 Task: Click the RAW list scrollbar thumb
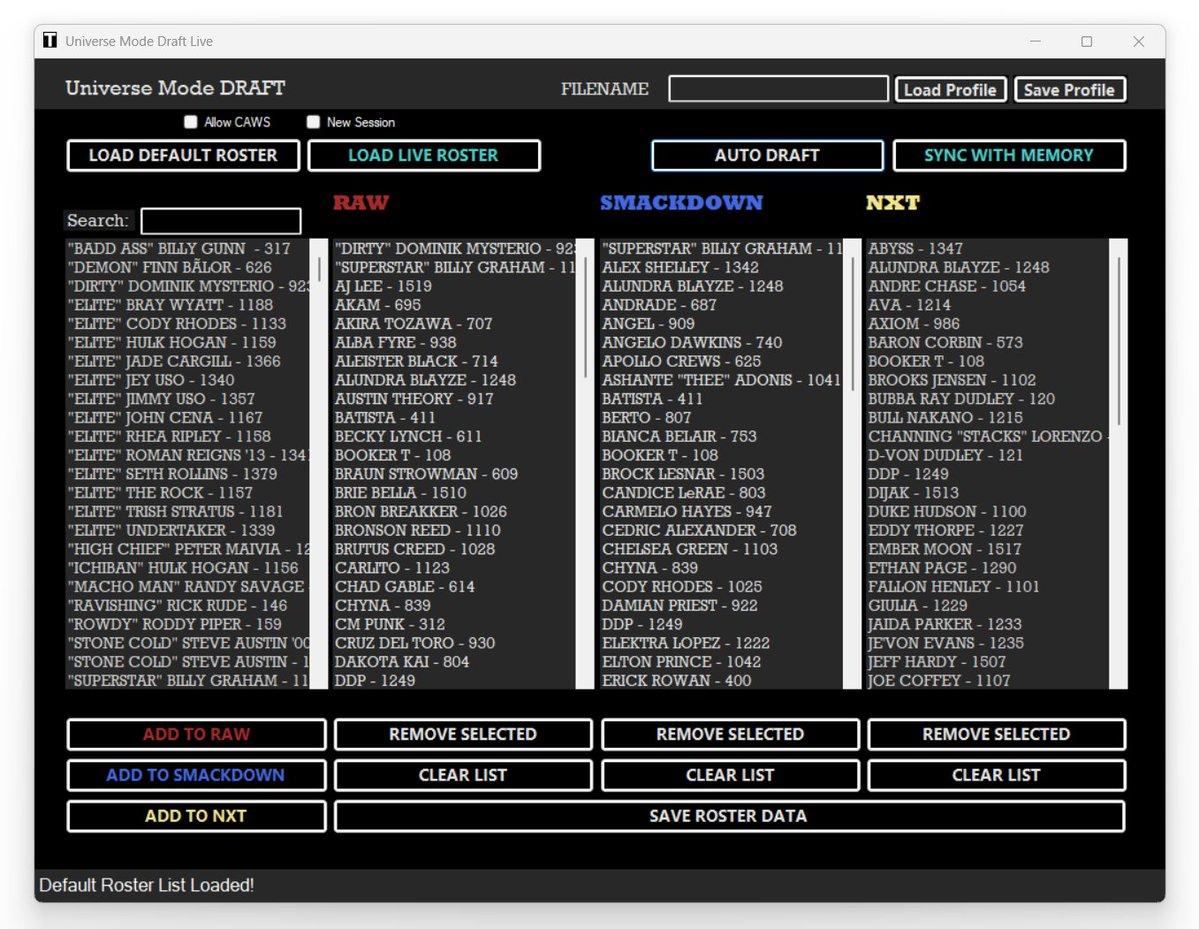pos(585,317)
